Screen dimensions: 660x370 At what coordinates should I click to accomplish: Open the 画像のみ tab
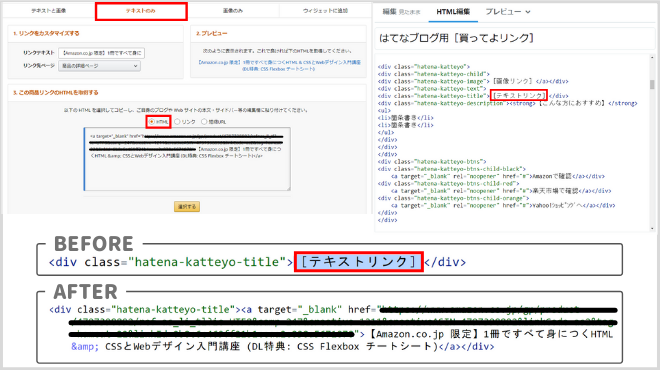pos(233,11)
